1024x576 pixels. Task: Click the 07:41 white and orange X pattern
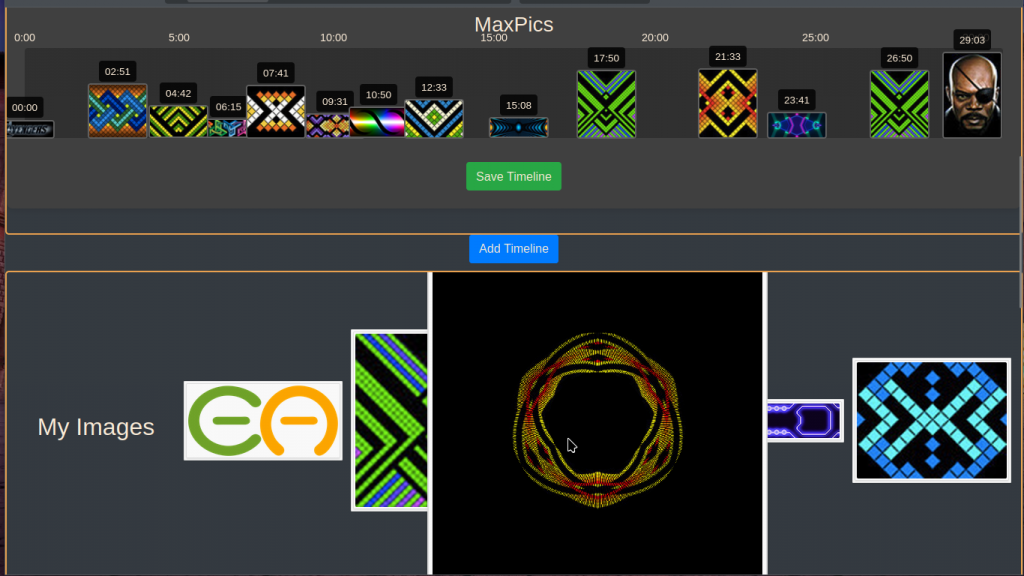(x=276, y=112)
